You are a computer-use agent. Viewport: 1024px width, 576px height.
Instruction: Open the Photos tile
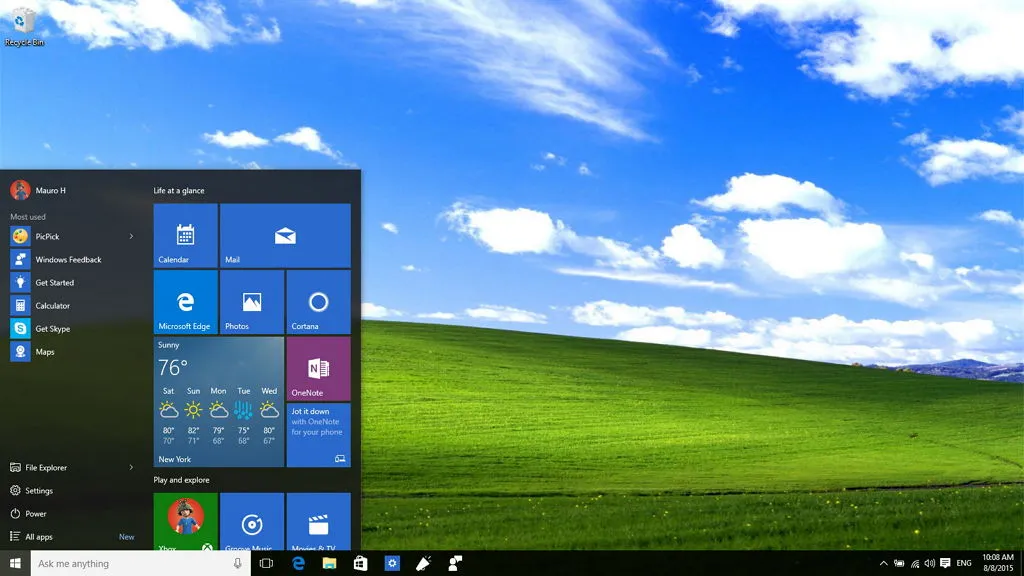(x=251, y=302)
